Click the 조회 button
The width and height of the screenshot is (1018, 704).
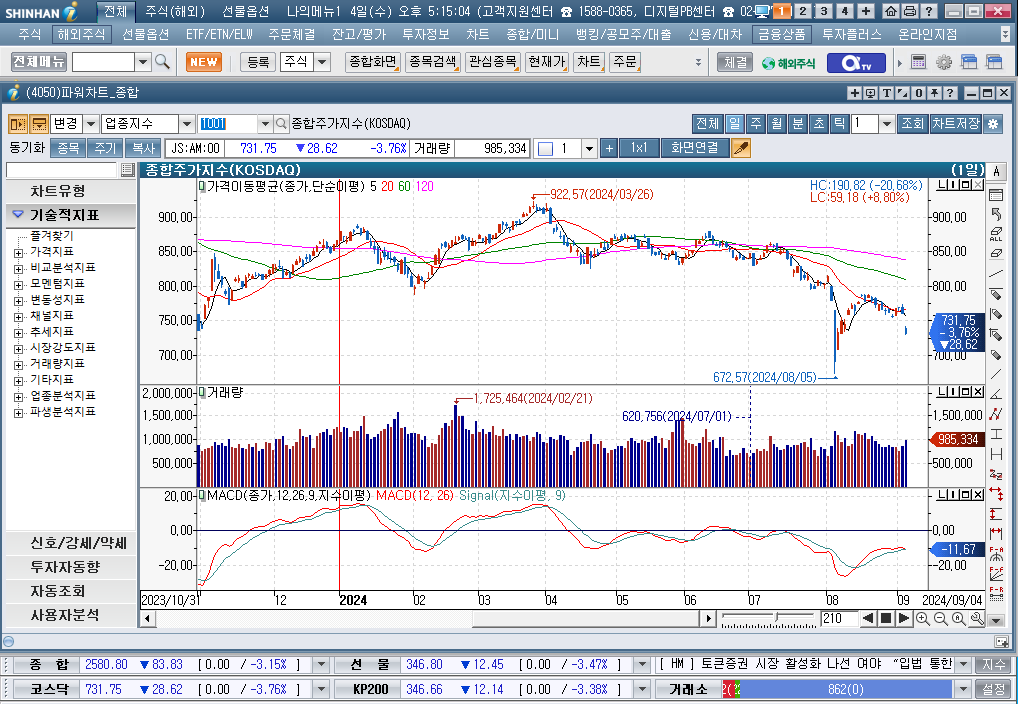pos(912,123)
